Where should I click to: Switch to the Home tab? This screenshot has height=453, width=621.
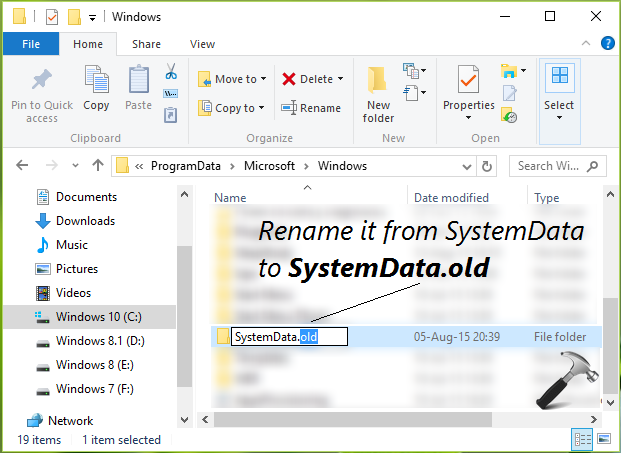click(88, 44)
